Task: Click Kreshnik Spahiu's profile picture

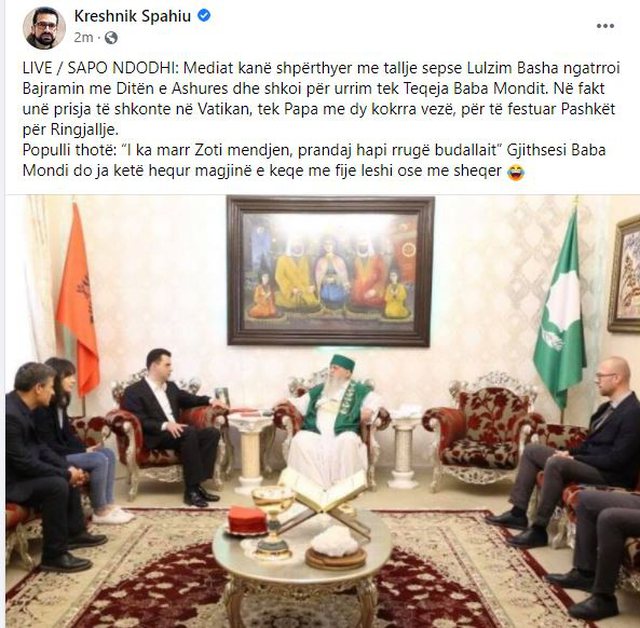Action: pyautogui.click(x=44, y=28)
